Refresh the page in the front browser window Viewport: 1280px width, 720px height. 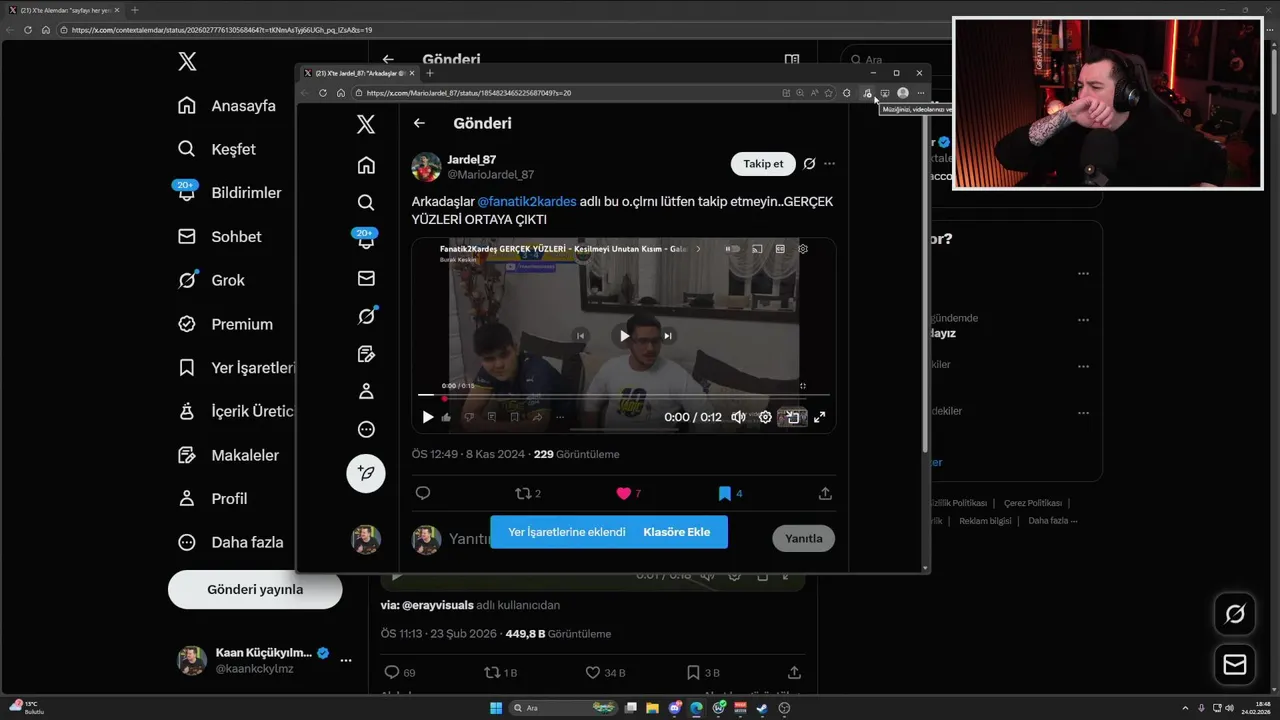pyautogui.click(x=323, y=93)
